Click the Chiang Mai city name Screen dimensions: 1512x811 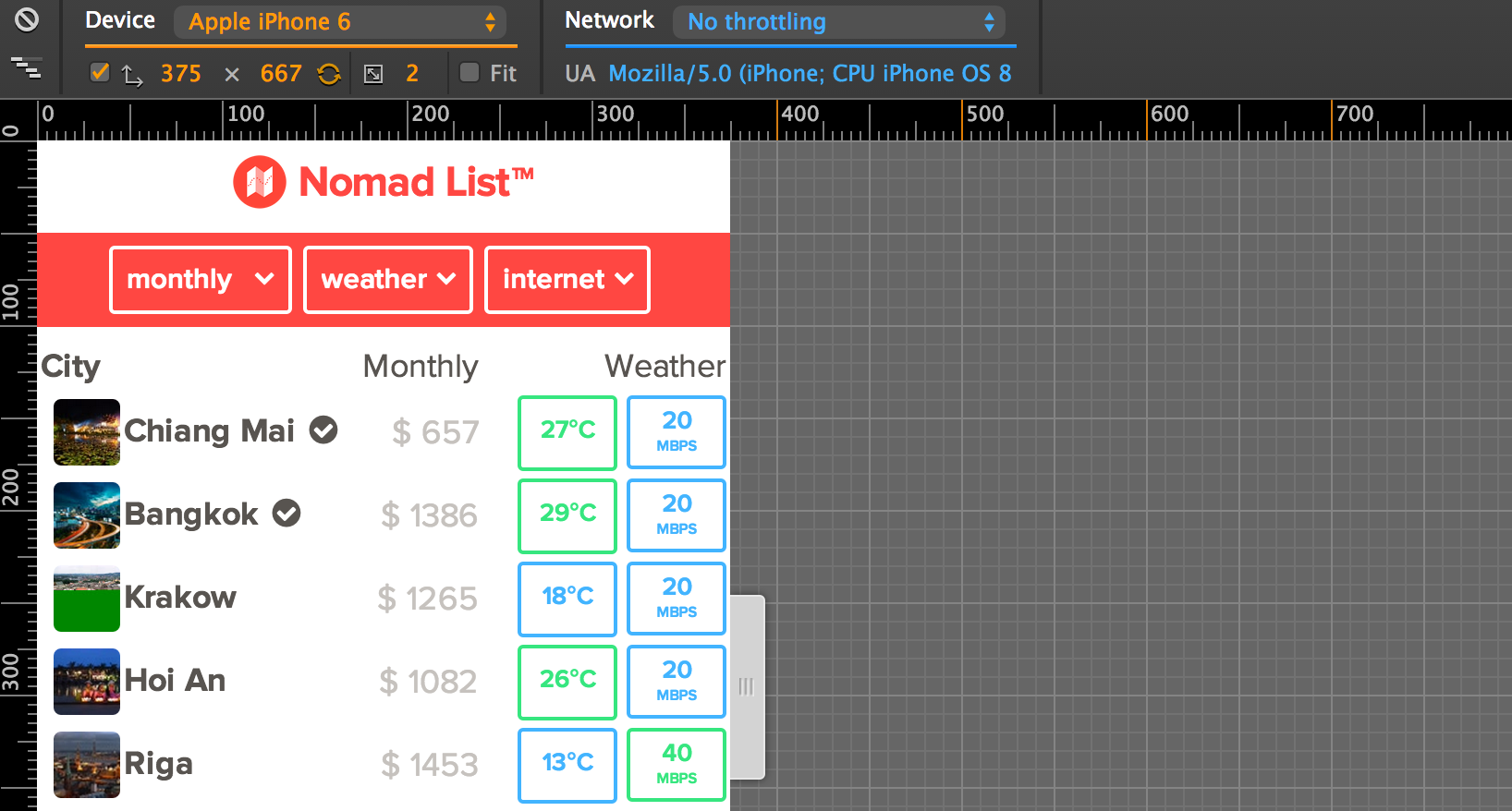pos(210,431)
